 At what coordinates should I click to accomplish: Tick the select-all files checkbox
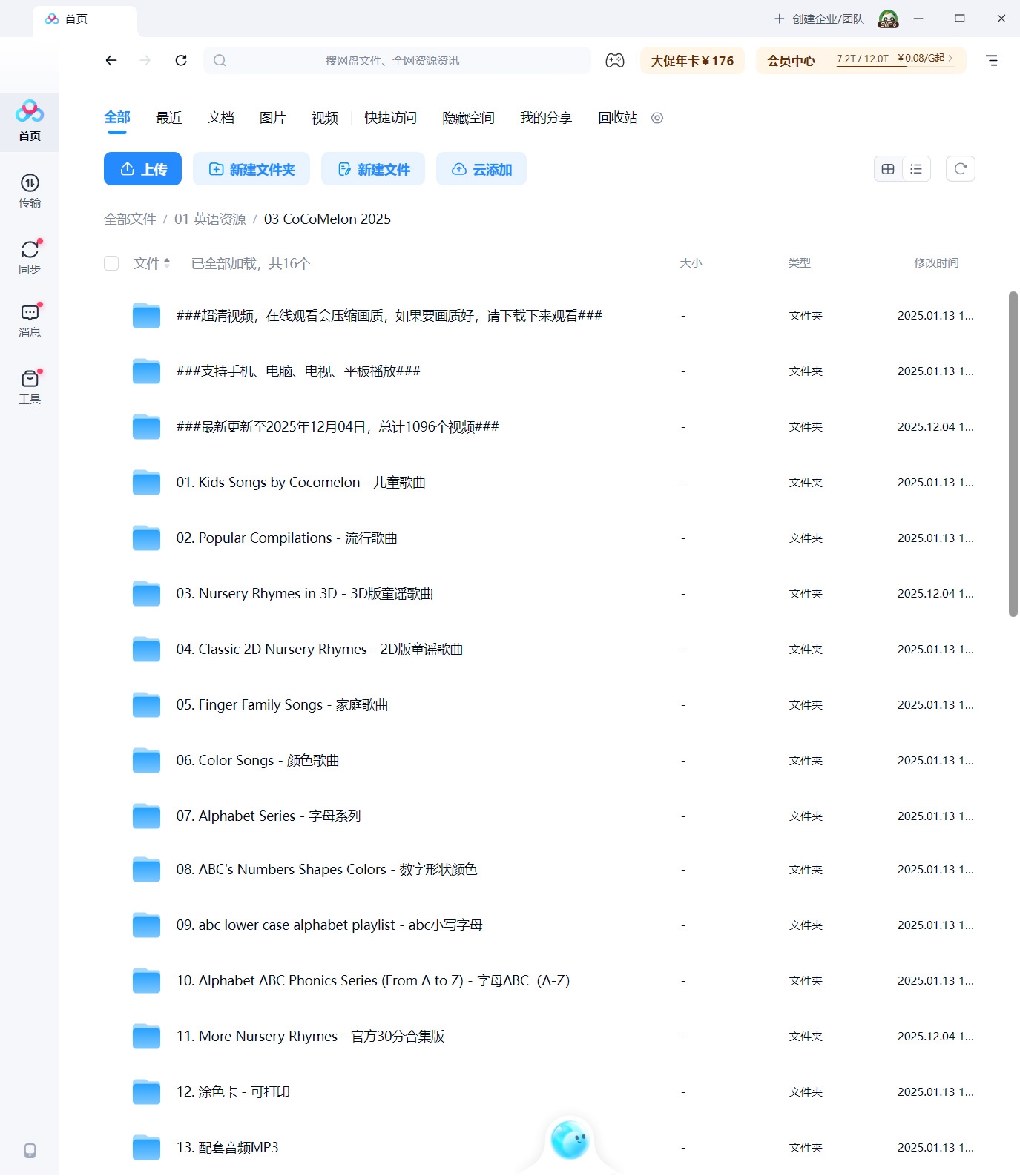(111, 263)
